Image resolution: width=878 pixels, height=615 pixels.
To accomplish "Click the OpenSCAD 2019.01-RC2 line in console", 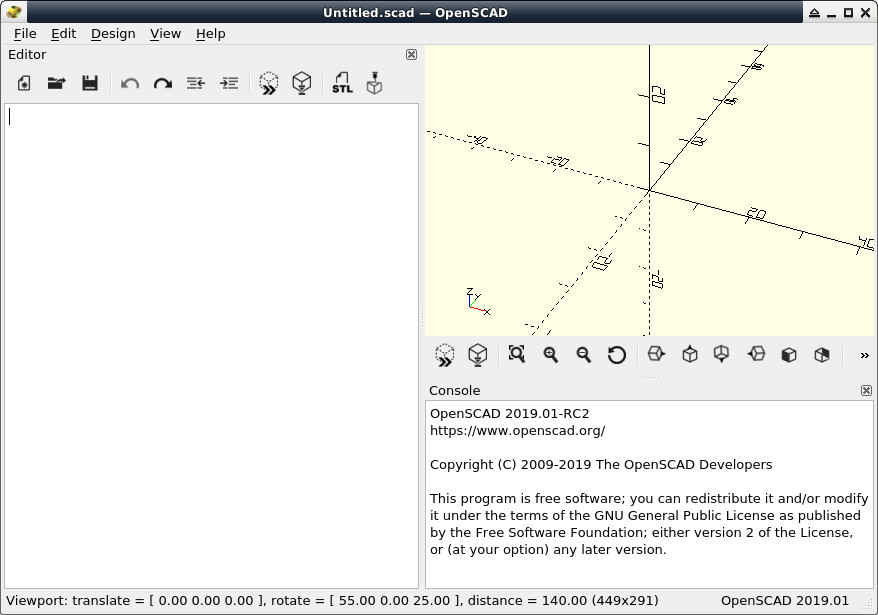I will [x=510, y=414].
